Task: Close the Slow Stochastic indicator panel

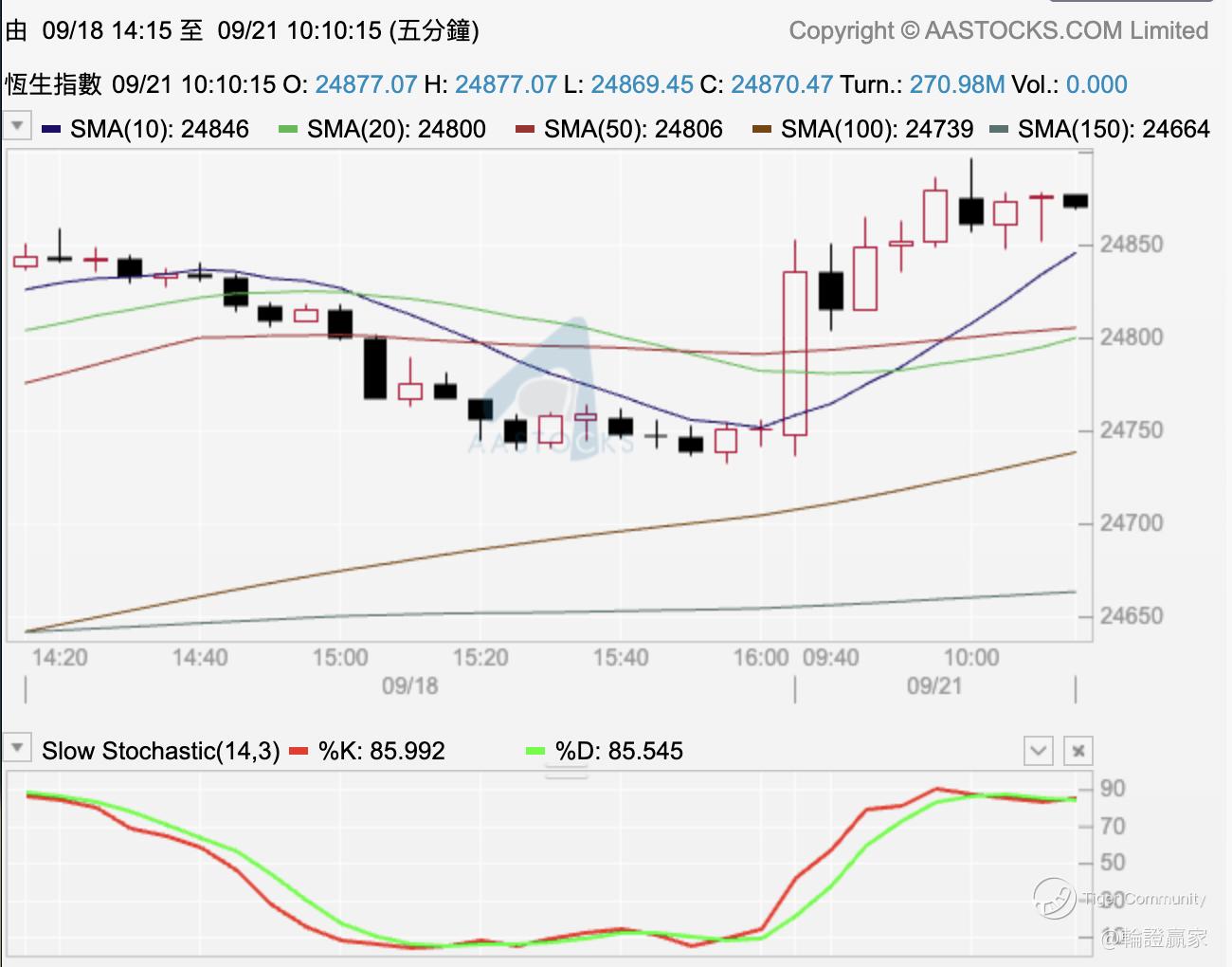Action: tap(1078, 751)
